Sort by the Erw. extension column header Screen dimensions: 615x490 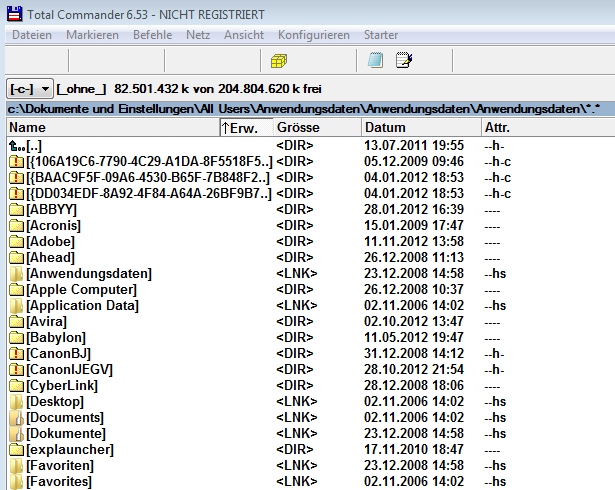click(247, 128)
